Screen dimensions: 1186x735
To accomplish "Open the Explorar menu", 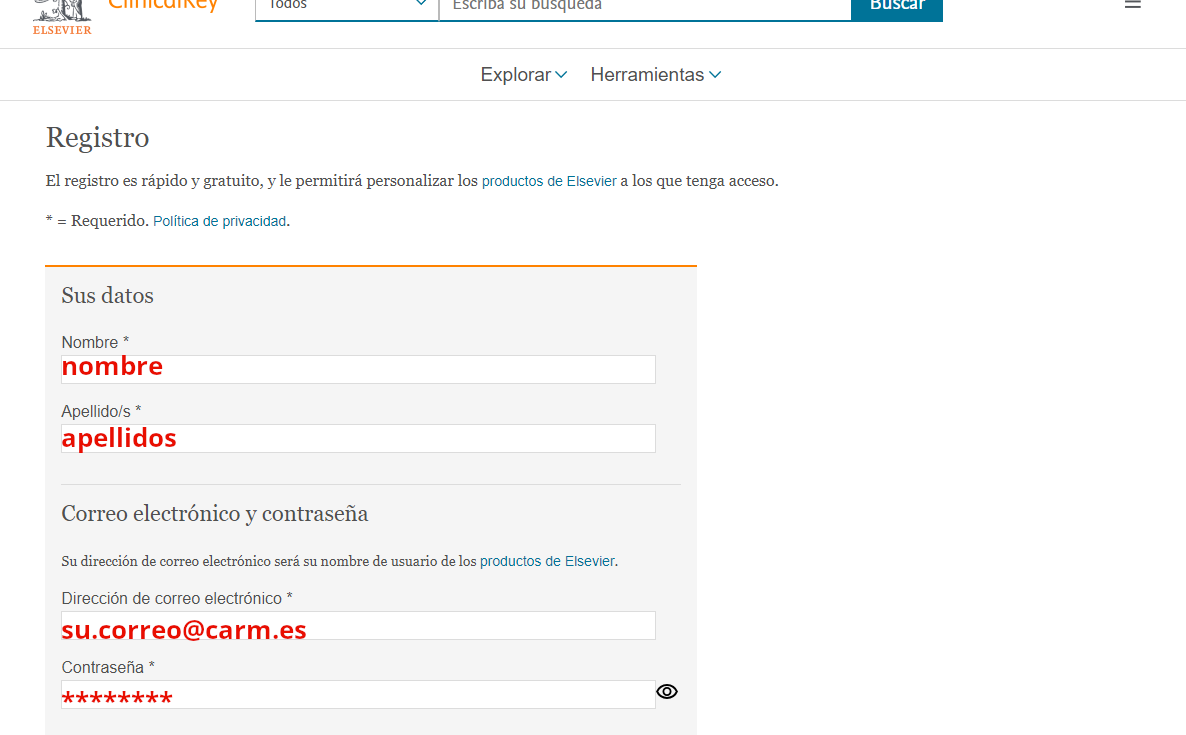I will coord(516,75).
